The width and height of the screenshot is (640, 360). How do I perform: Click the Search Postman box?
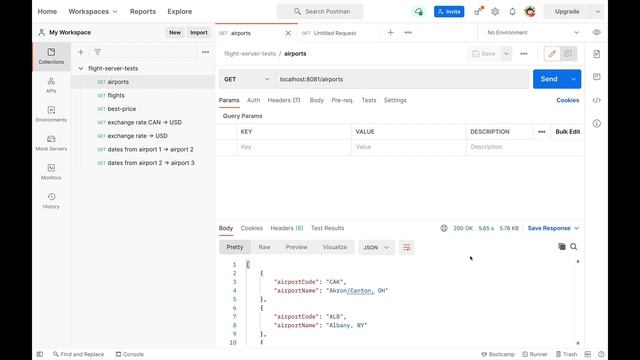pyautogui.click(x=320, y=11)
